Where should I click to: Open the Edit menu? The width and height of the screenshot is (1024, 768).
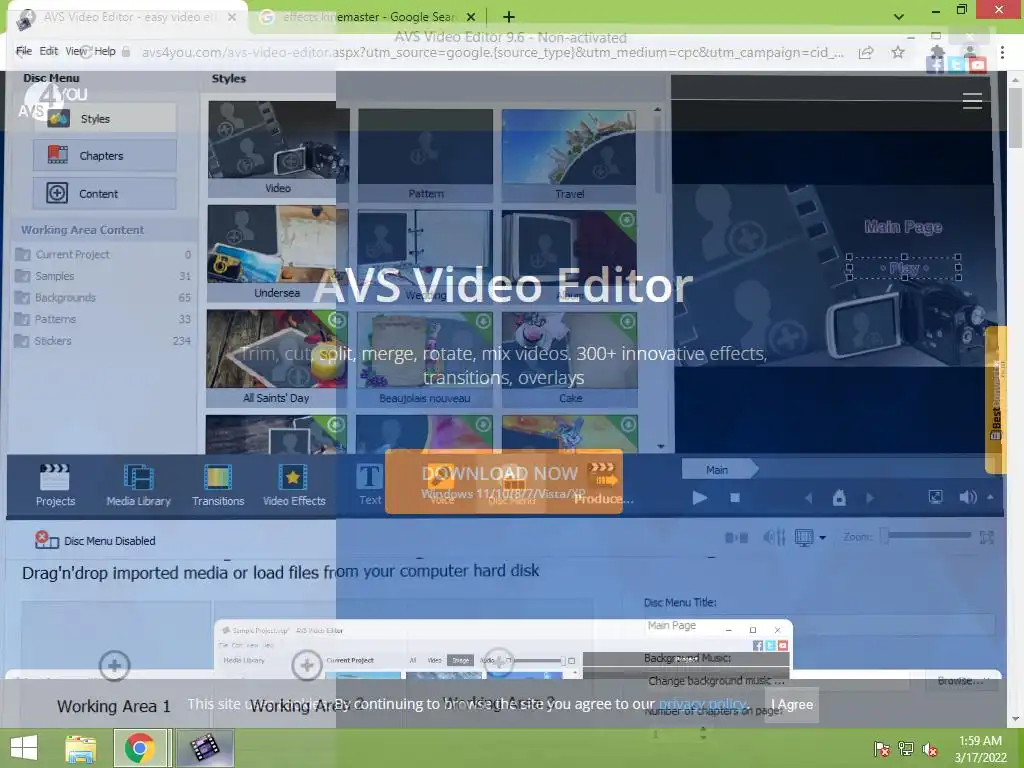pyautogui.click(x=48, y=51)
